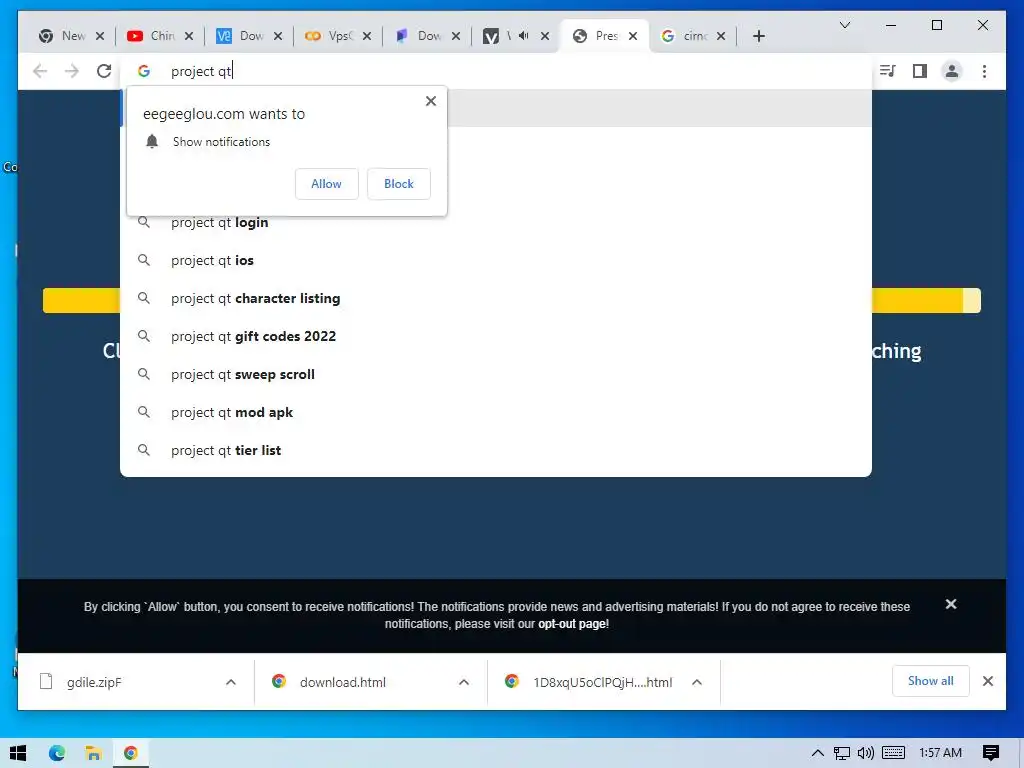Select suggestion project qt sweep scroll
Viewport: 1024px width, 768px height.
coord(496,374)
